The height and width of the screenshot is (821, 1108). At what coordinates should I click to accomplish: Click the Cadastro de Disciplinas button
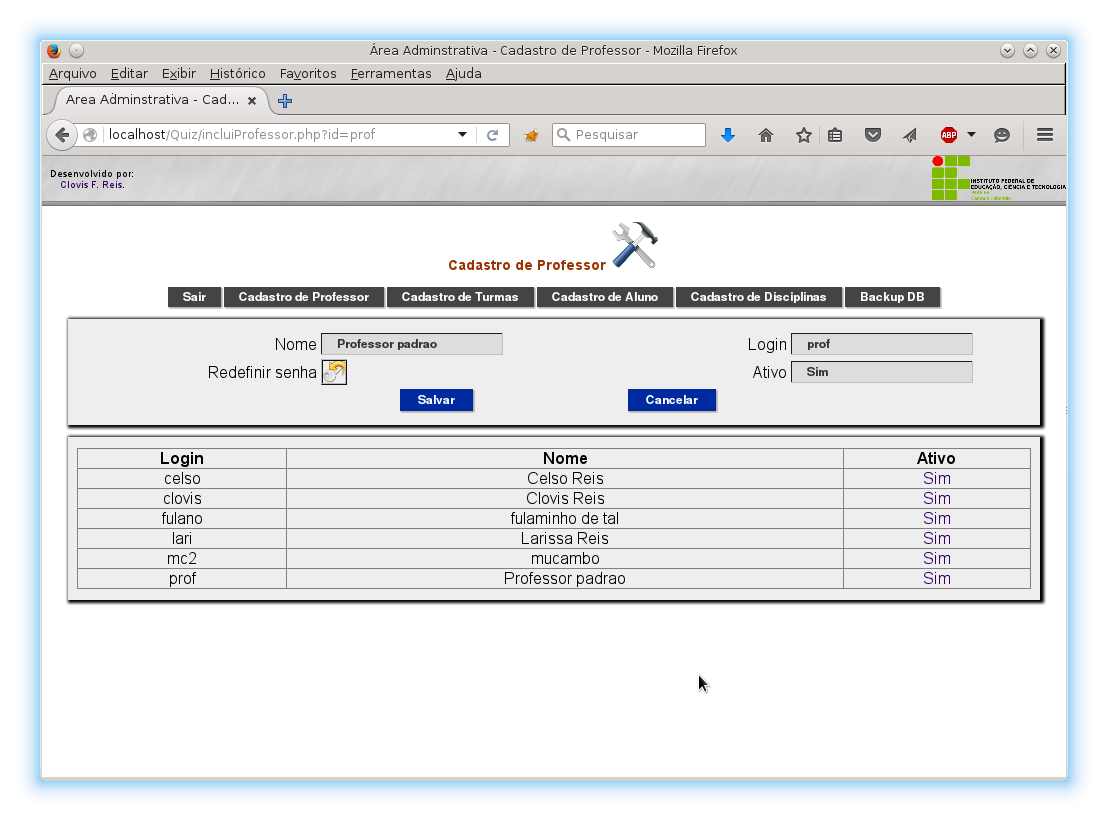coord(758,297)
